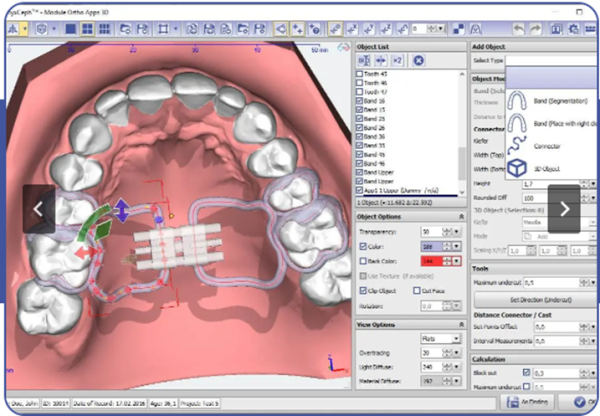Screen dimensions: 600x416
Task: Click the red horizontal move arrow gizmo
Action: tap(86, 252)
